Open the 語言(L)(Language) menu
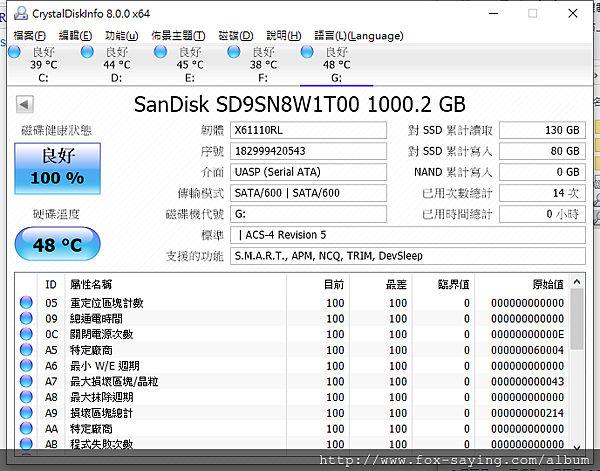Viewport: 600px width, 471px height. (359, 36)
